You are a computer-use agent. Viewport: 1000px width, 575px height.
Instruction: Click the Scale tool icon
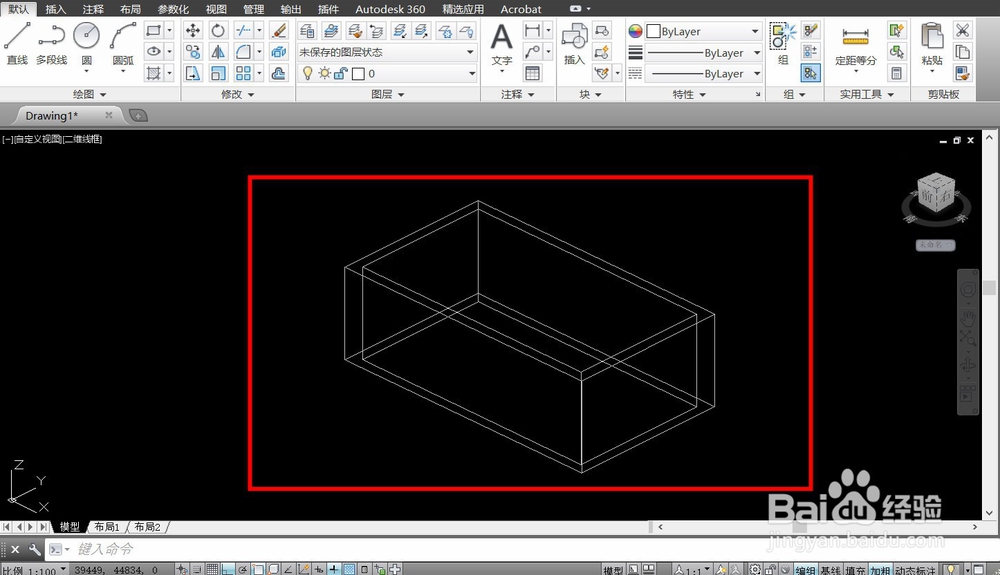[218, 73]
